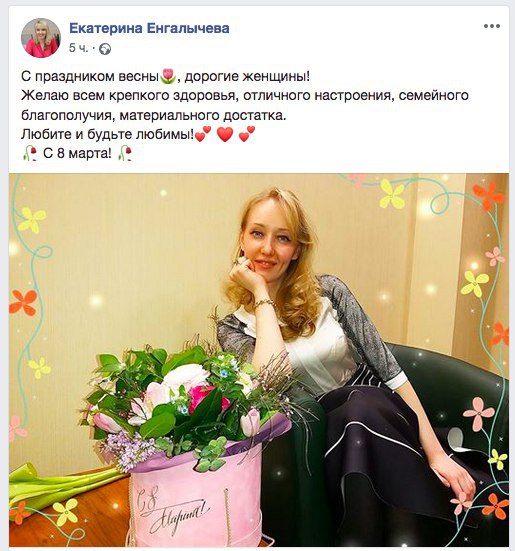Click the "благополучия, материального достатка." line
This screenshot has height=551, width=515.
tap(154, 115)
